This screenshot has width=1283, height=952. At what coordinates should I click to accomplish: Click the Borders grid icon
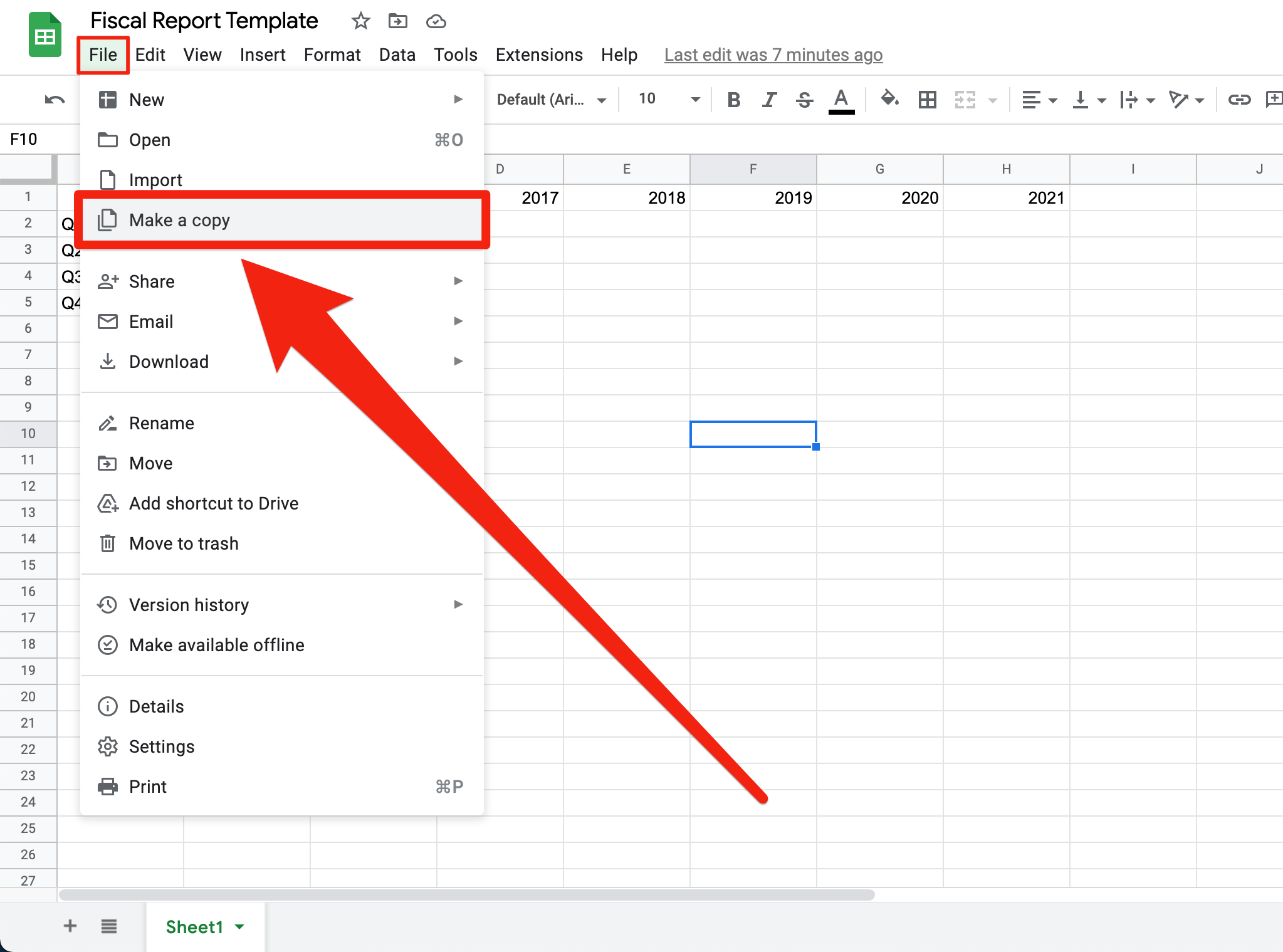pyautogui.click(x=927, y=100)
